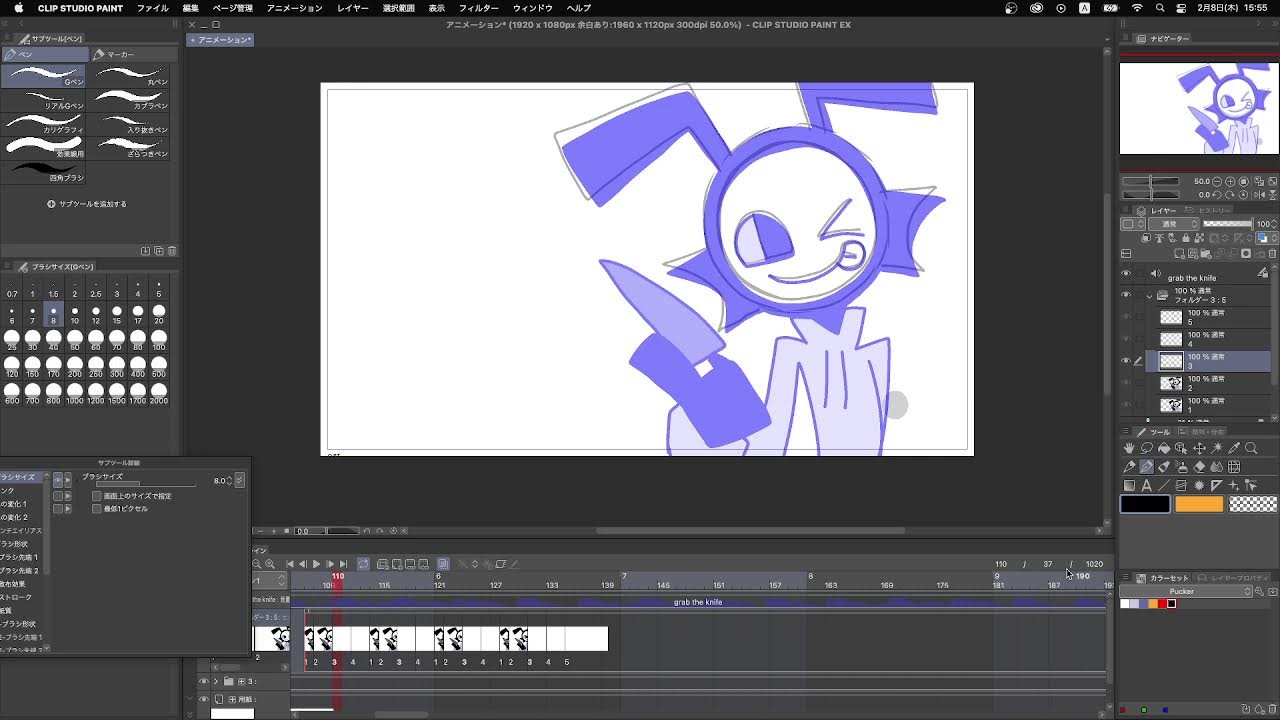
Task: Select brush size 10 preset
Action: coord(74,316)
